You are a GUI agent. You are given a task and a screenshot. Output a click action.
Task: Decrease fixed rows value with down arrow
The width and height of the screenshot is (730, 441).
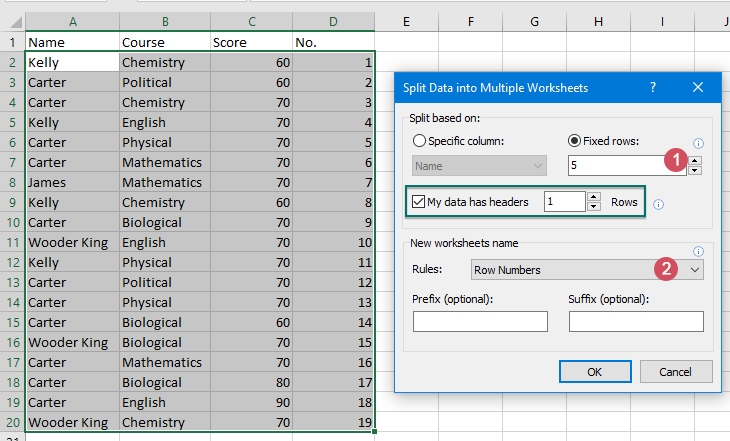point(696,170)
